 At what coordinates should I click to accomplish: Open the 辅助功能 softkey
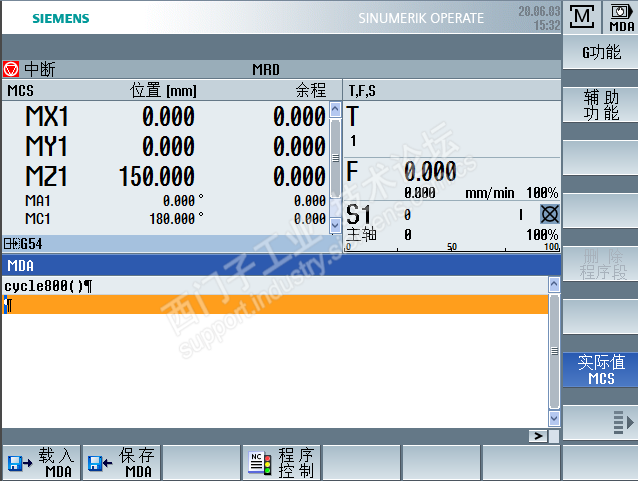coord(601,105)
